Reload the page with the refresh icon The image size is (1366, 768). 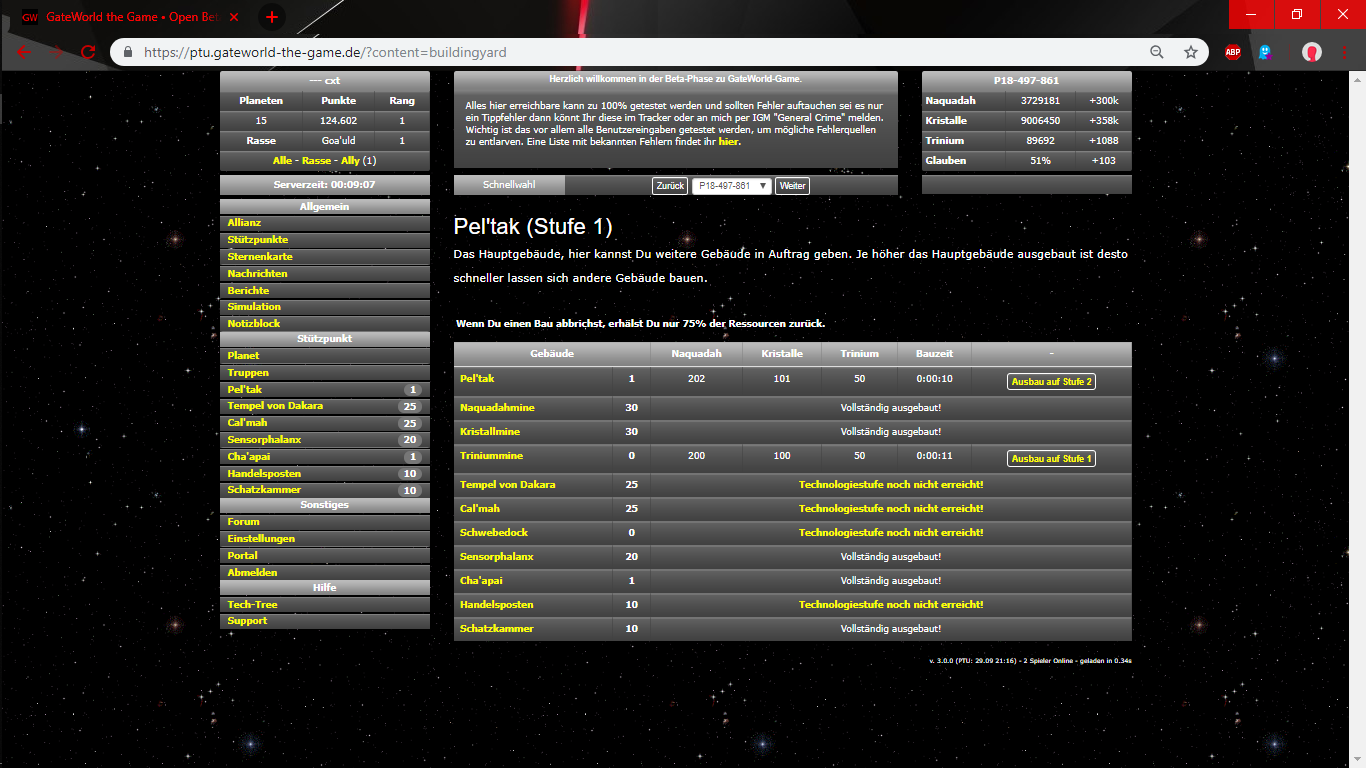[x=88, y=52]
